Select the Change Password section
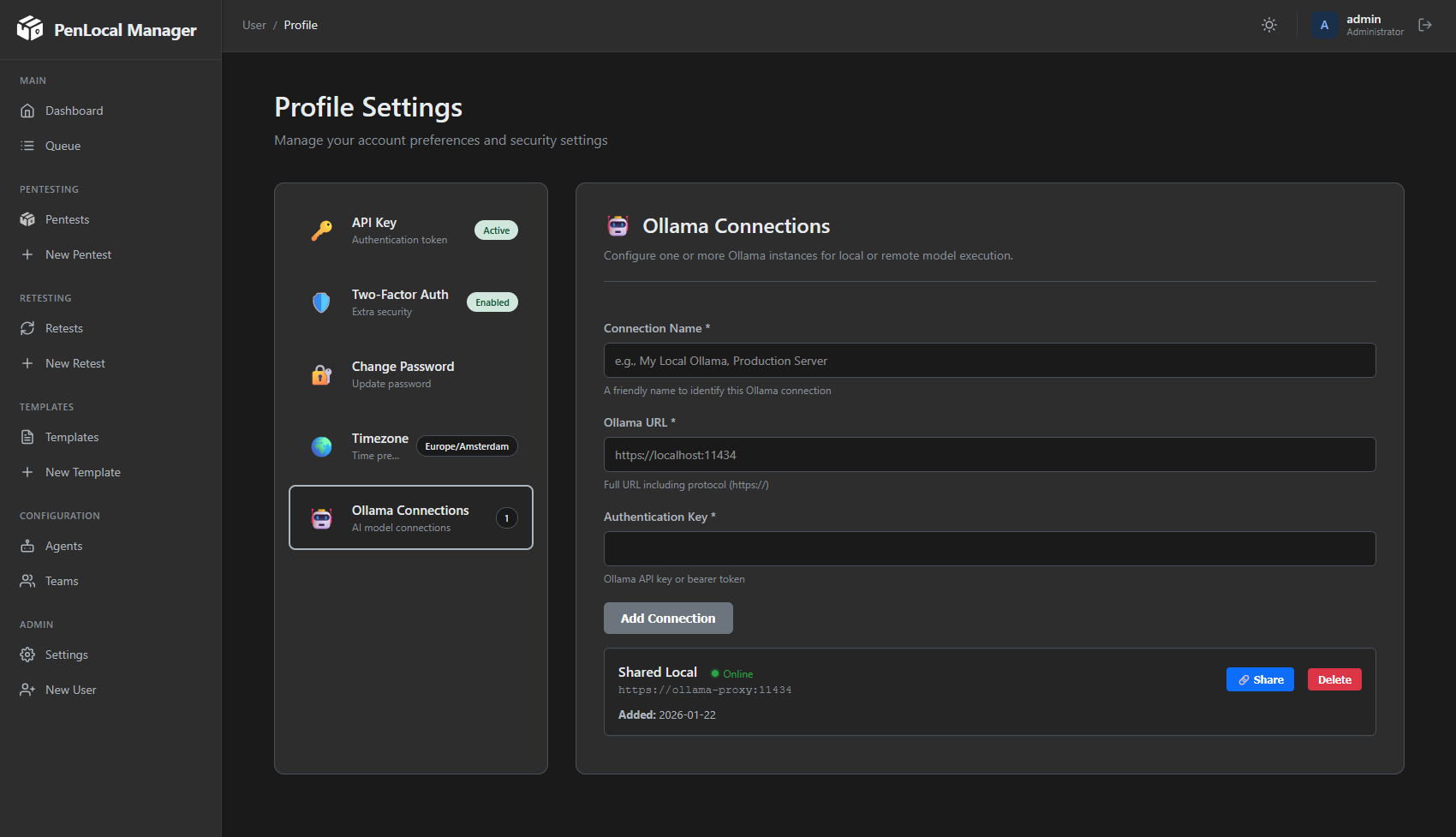 click(410, 374)
